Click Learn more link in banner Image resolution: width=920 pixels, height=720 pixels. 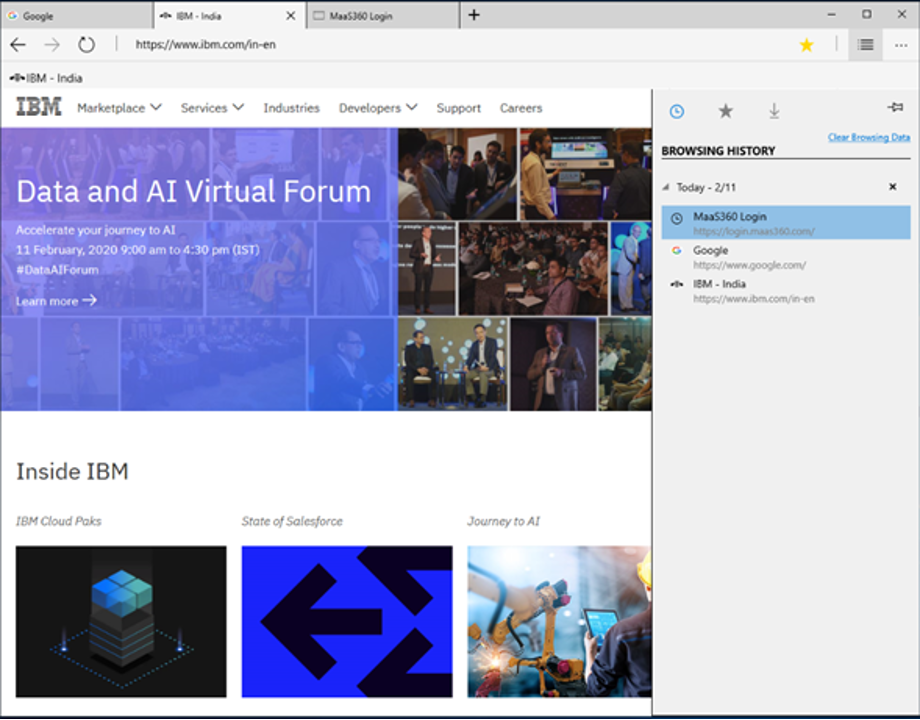[56, 301]
